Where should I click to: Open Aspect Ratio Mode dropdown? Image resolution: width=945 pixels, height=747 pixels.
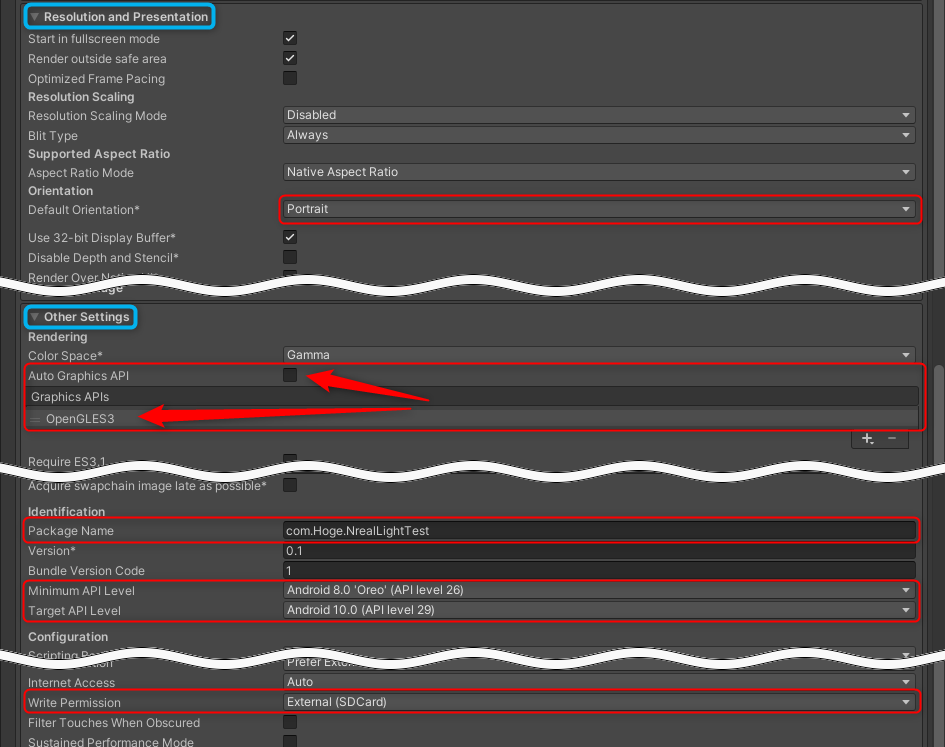point(599,172)
